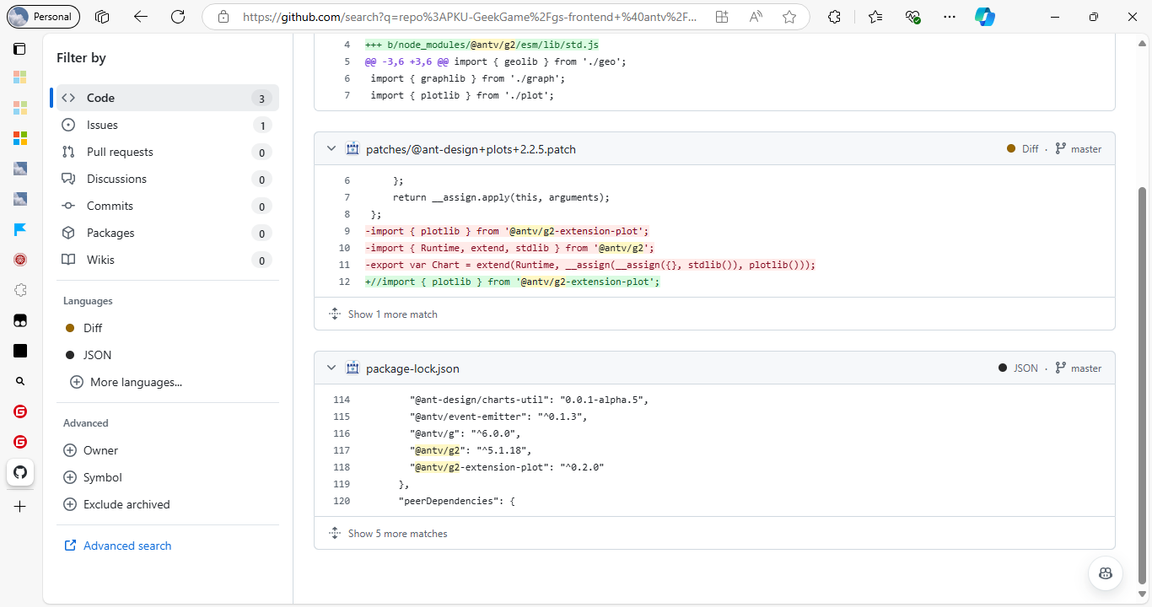Toggle the vertical tabs pane icon
1152x607 pixels.
[20, 49]
